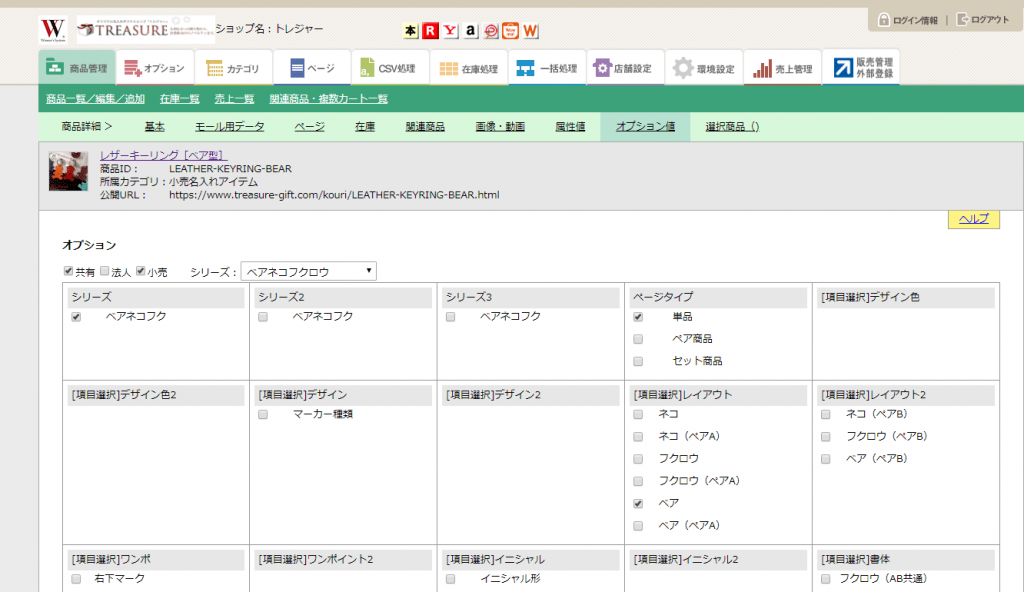Screen dimensions: 1024x592
Task: Tick the フクロウ（ペアA） layout checkbox
Action: coord(638,481)
